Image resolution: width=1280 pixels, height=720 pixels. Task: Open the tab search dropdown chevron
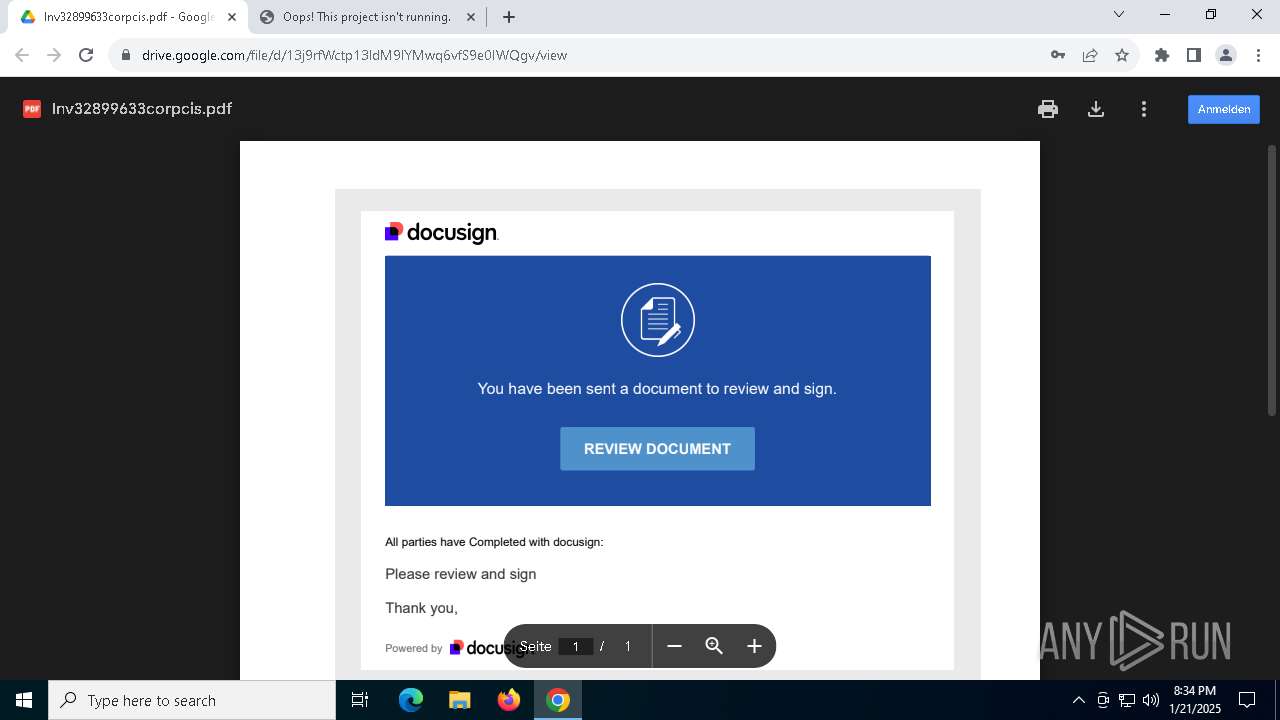[1119, 14]
